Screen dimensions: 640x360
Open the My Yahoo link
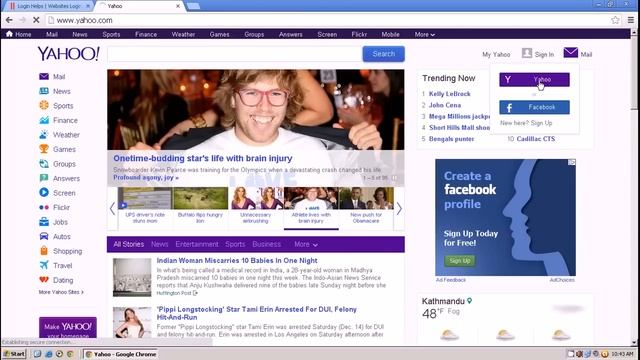point(496,54)
